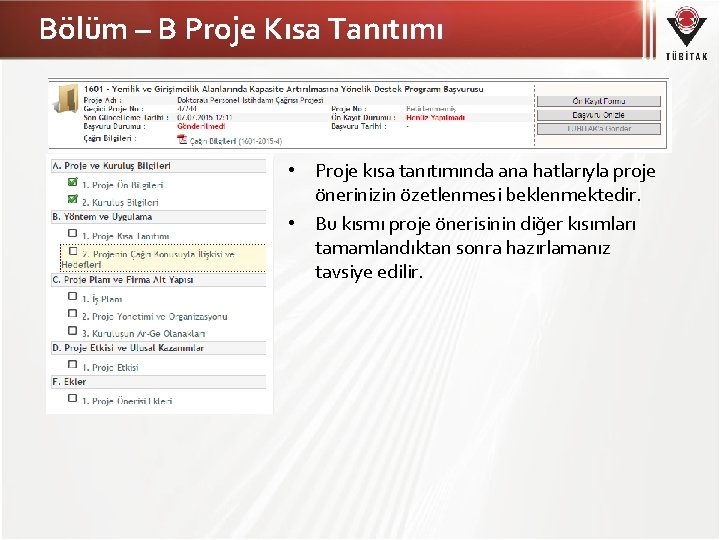Click the Başvuru Önizle button

(x=599, y=115)
